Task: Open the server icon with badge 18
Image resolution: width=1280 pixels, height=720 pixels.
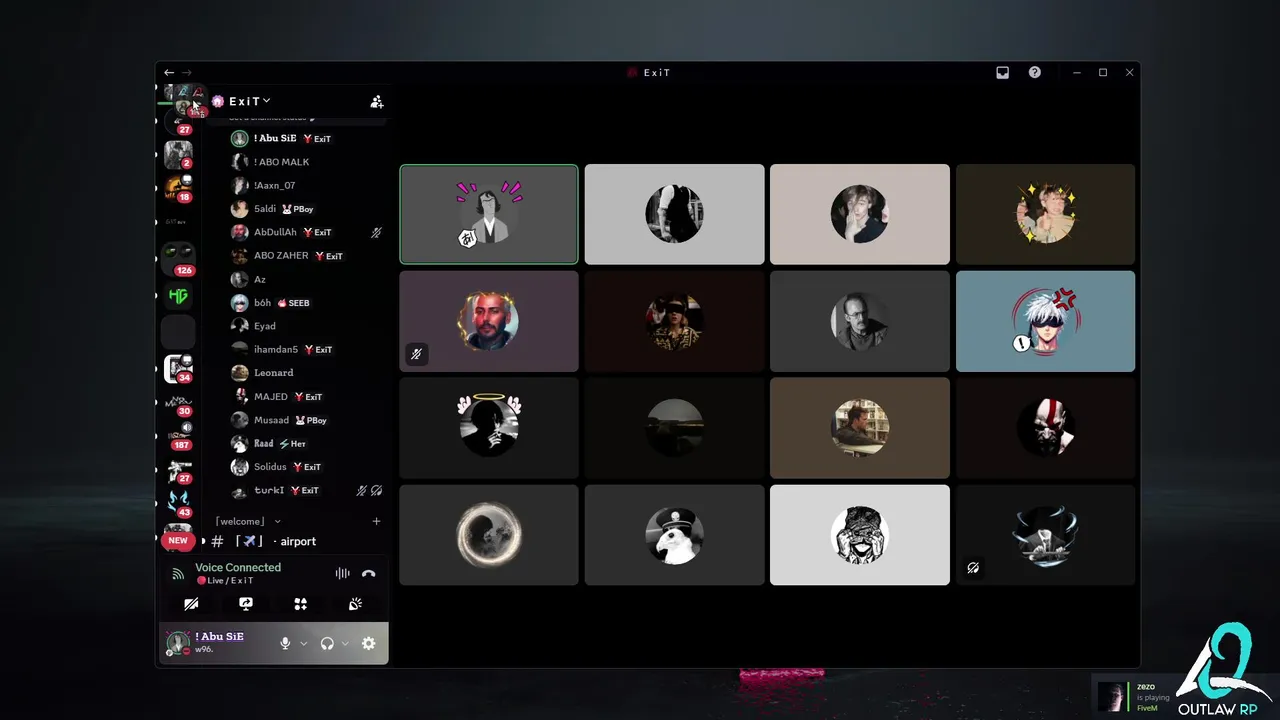Action: tap(178, 187)
